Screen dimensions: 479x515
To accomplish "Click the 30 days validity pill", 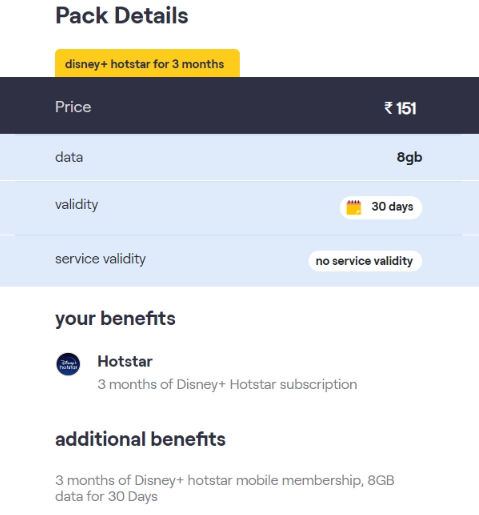I will pyautogui.click(x=381, y=207).
